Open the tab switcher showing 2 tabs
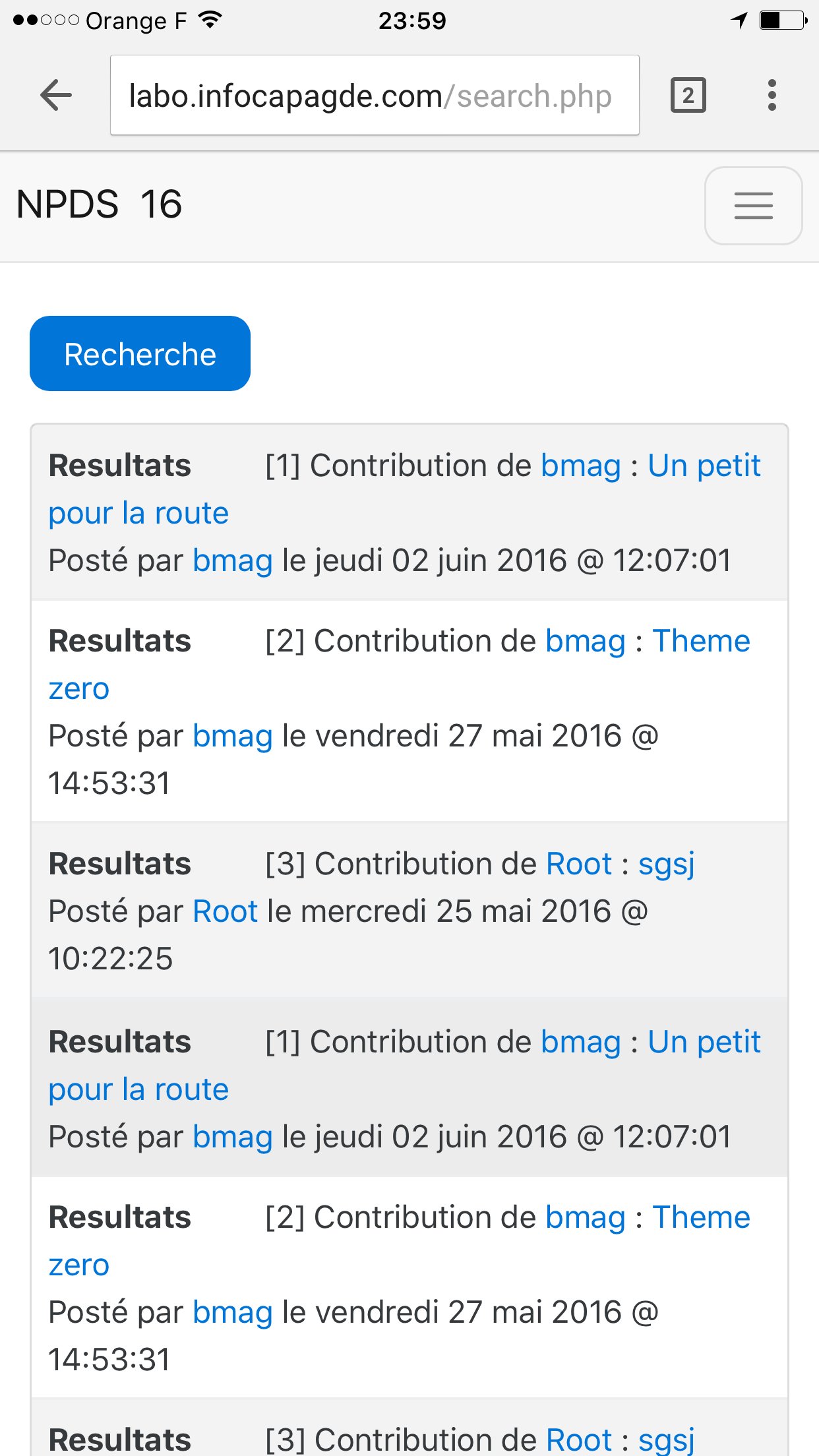 coord(688,96)
